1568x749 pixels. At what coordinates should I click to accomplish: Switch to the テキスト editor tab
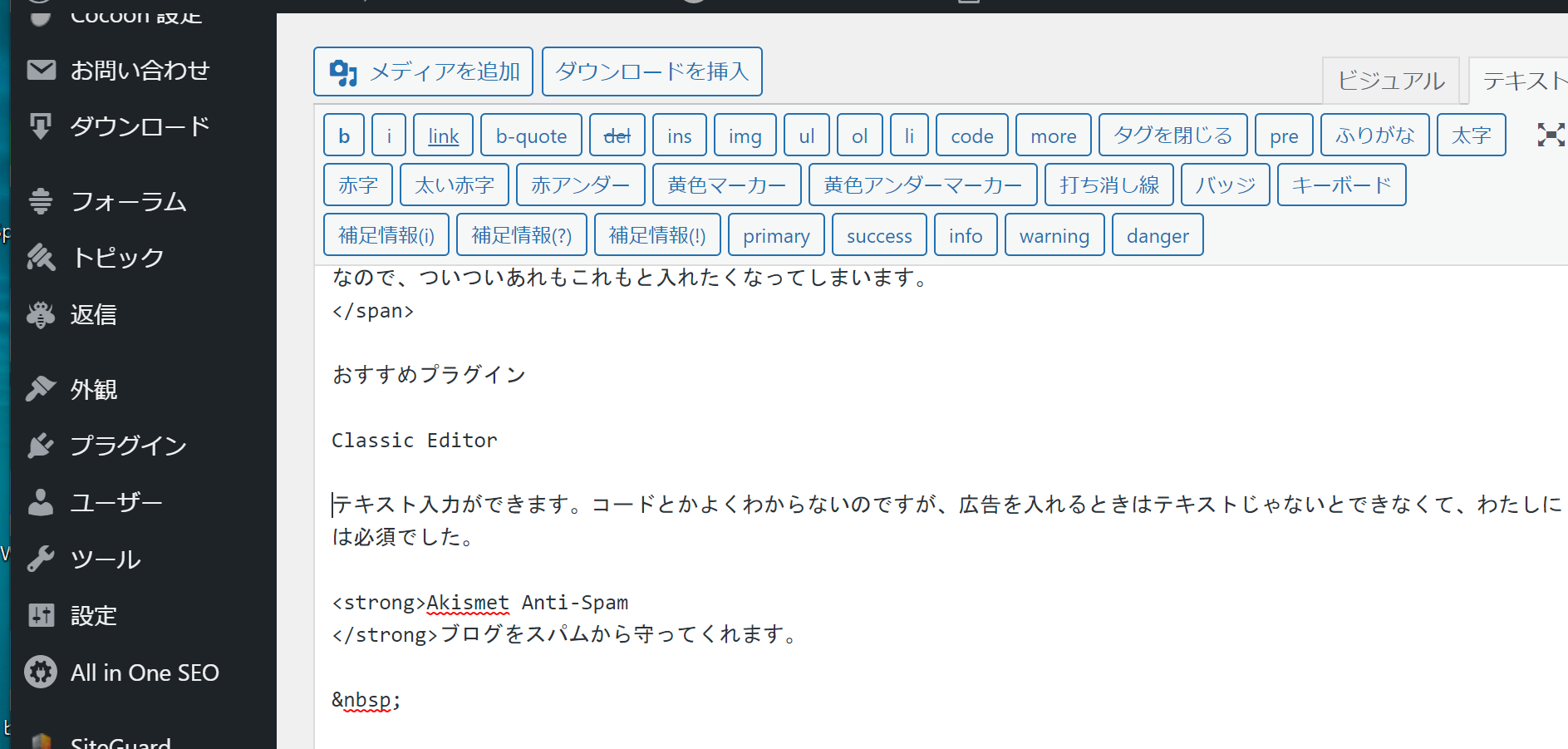coord(1522,81)
